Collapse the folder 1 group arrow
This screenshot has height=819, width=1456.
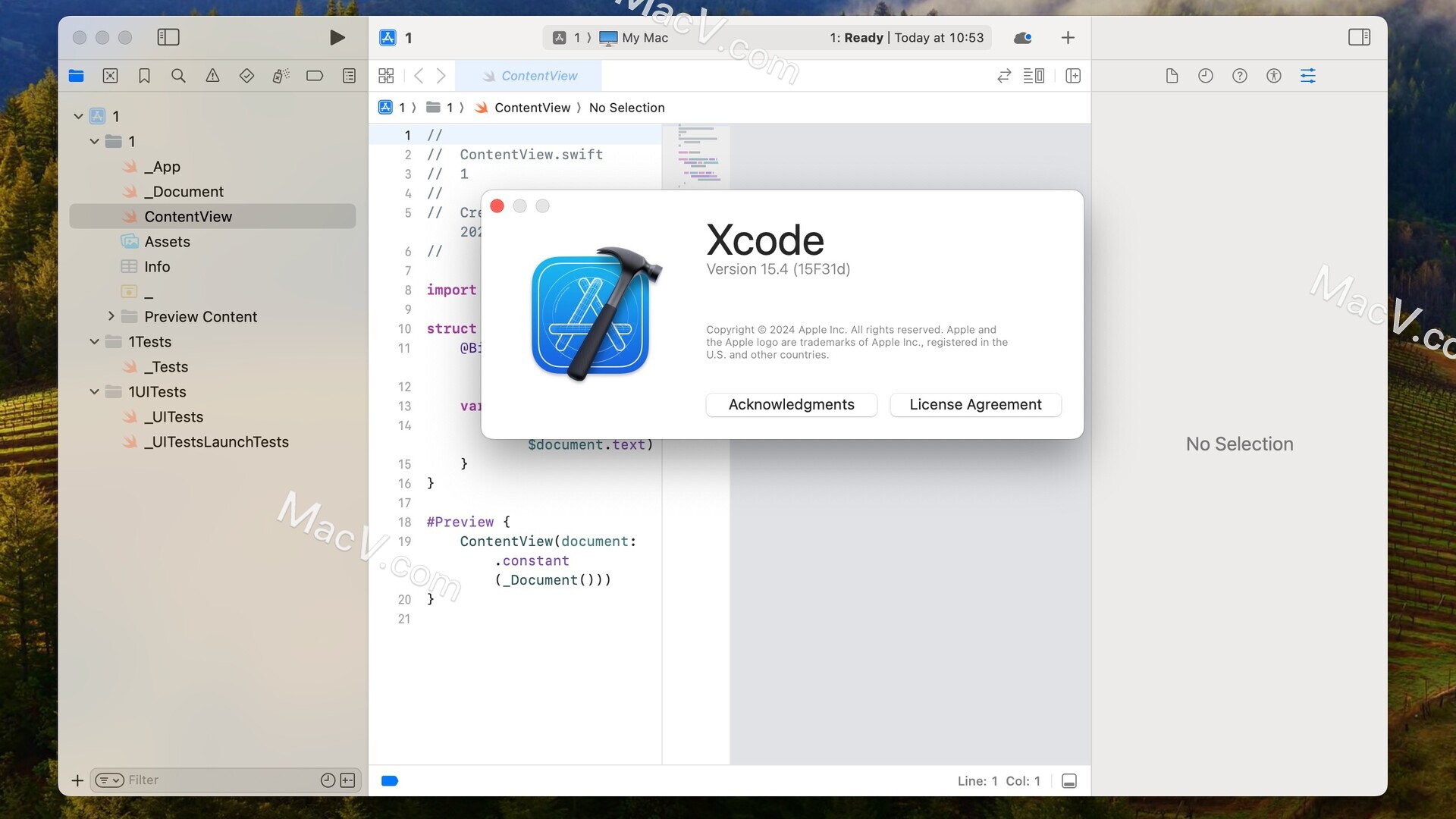tap(94, 141)
